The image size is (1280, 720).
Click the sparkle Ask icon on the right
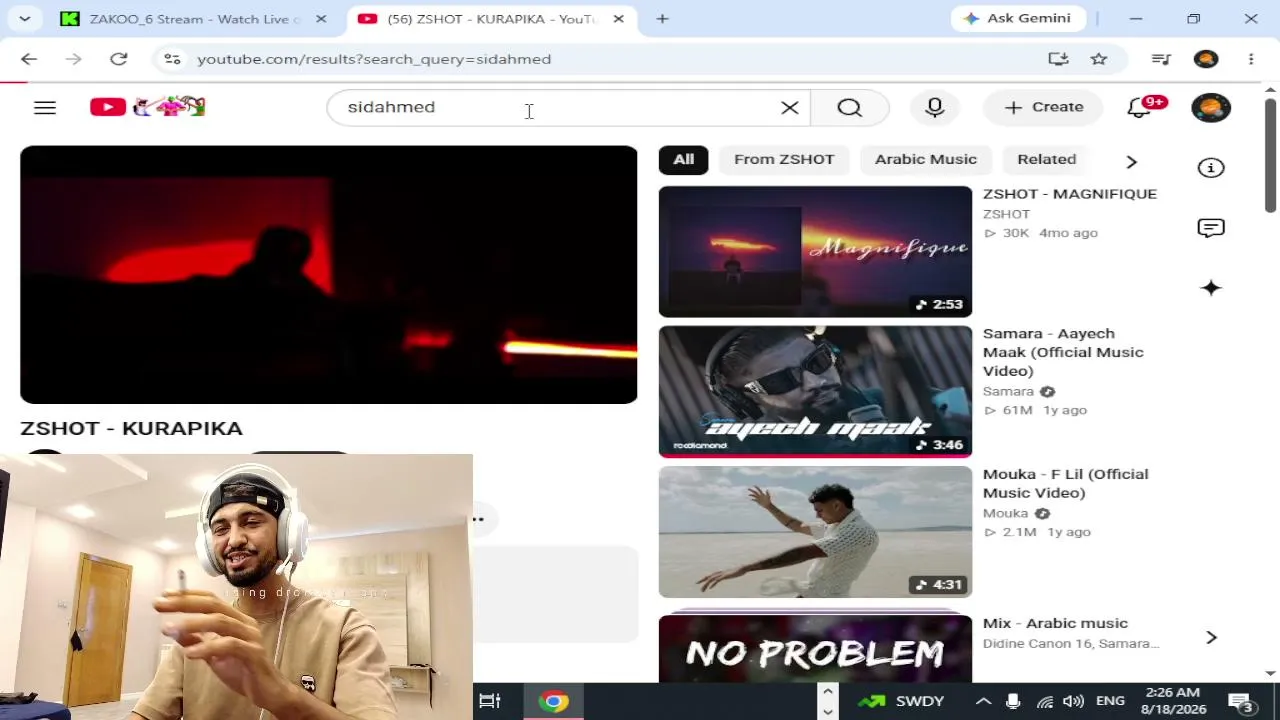(x=1211, y=288)
